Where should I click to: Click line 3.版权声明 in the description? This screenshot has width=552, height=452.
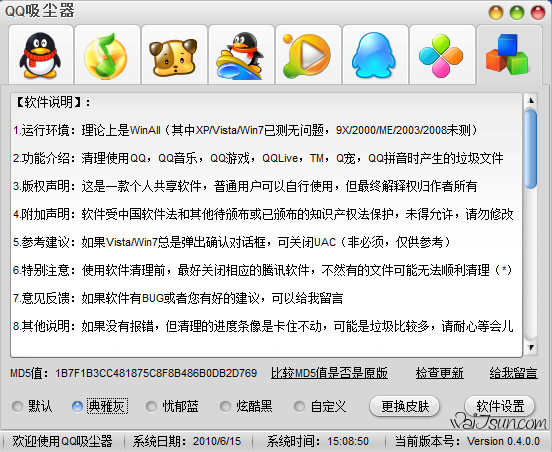[x=245, y=186]
